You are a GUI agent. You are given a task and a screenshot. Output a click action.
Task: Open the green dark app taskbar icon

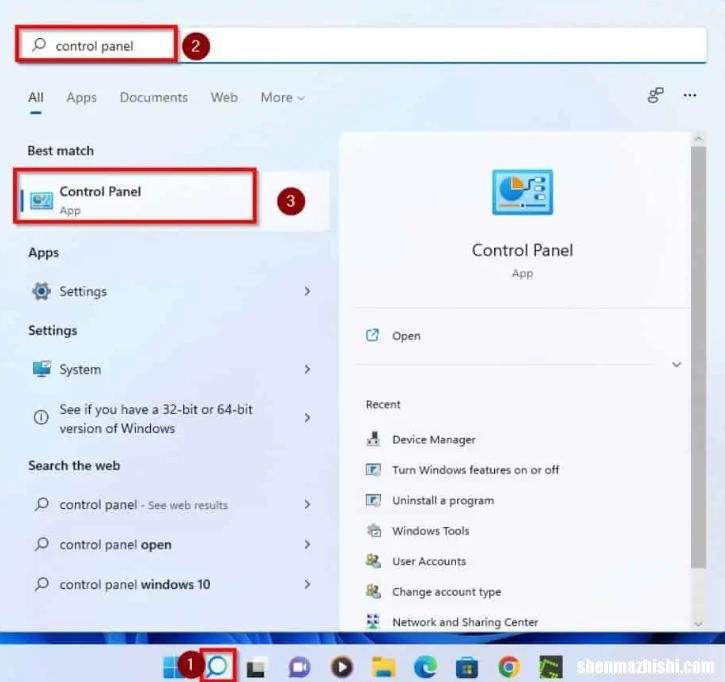pos(551,667)
